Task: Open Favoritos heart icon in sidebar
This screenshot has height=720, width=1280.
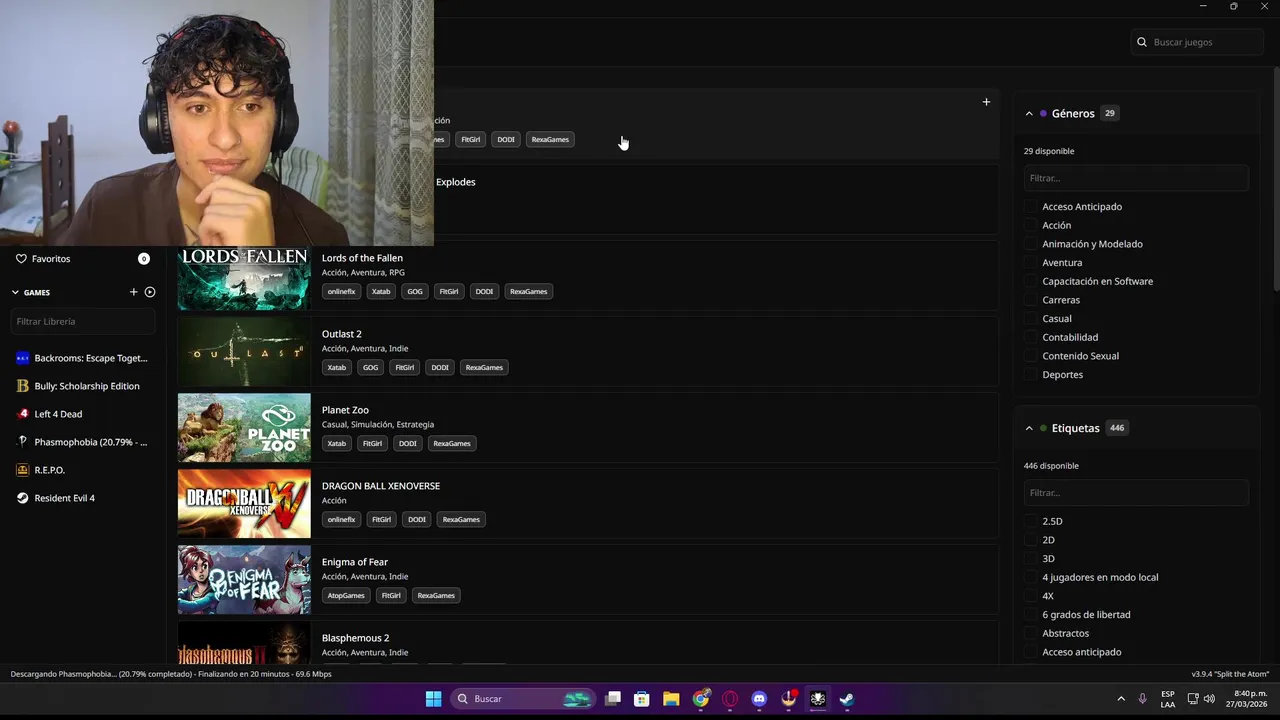Action: [21, 259]
